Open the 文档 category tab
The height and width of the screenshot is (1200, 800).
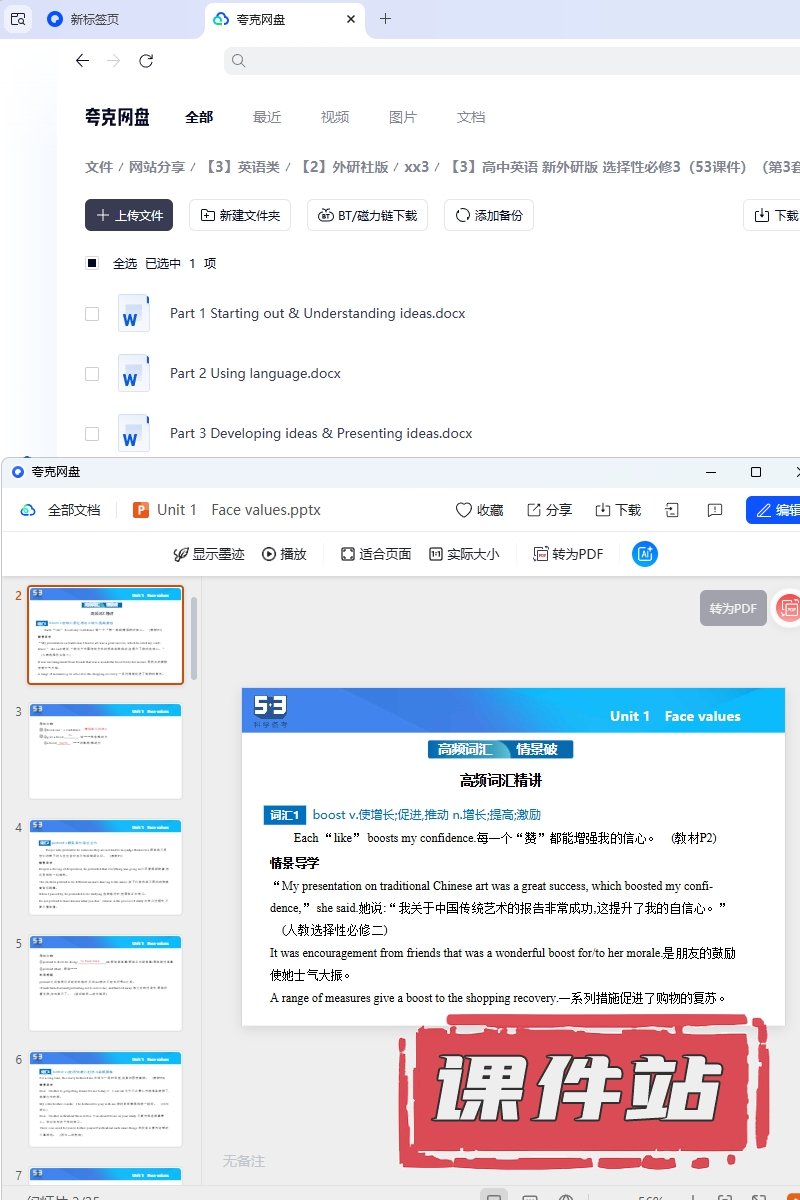(470, 117)
